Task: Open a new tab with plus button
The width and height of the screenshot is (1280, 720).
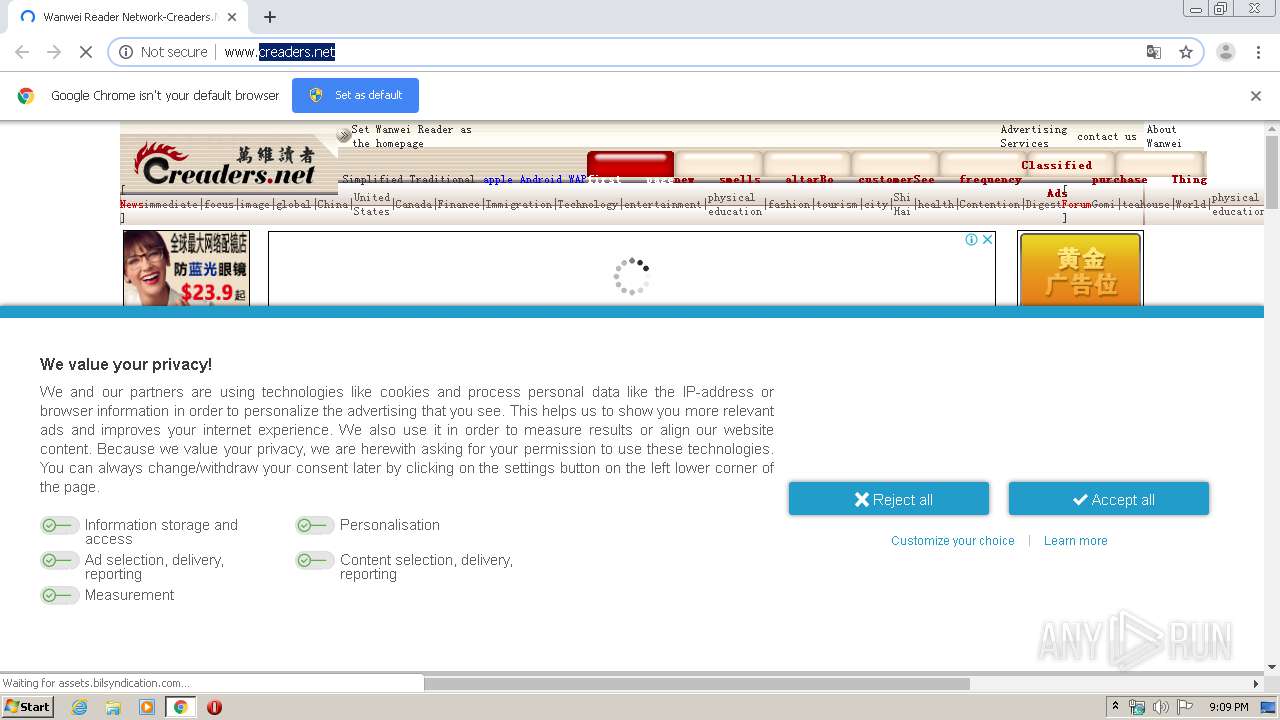Action: pos(270,17)
